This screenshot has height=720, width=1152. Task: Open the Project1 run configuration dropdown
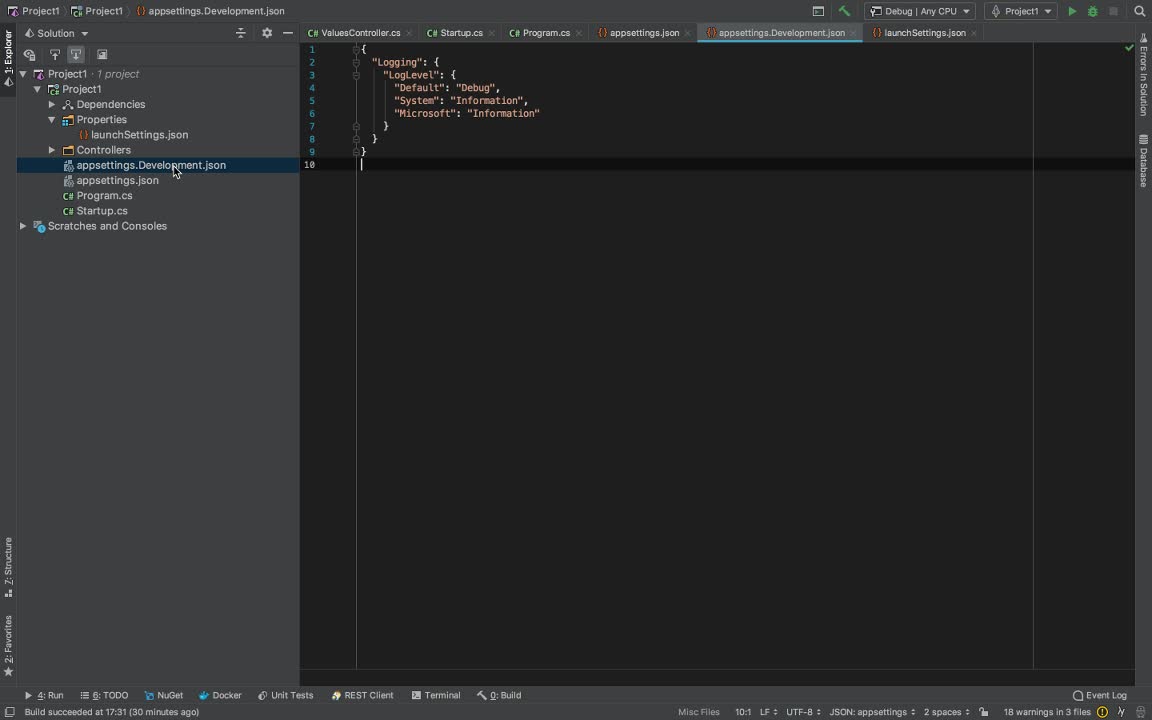pos(1020,11)
